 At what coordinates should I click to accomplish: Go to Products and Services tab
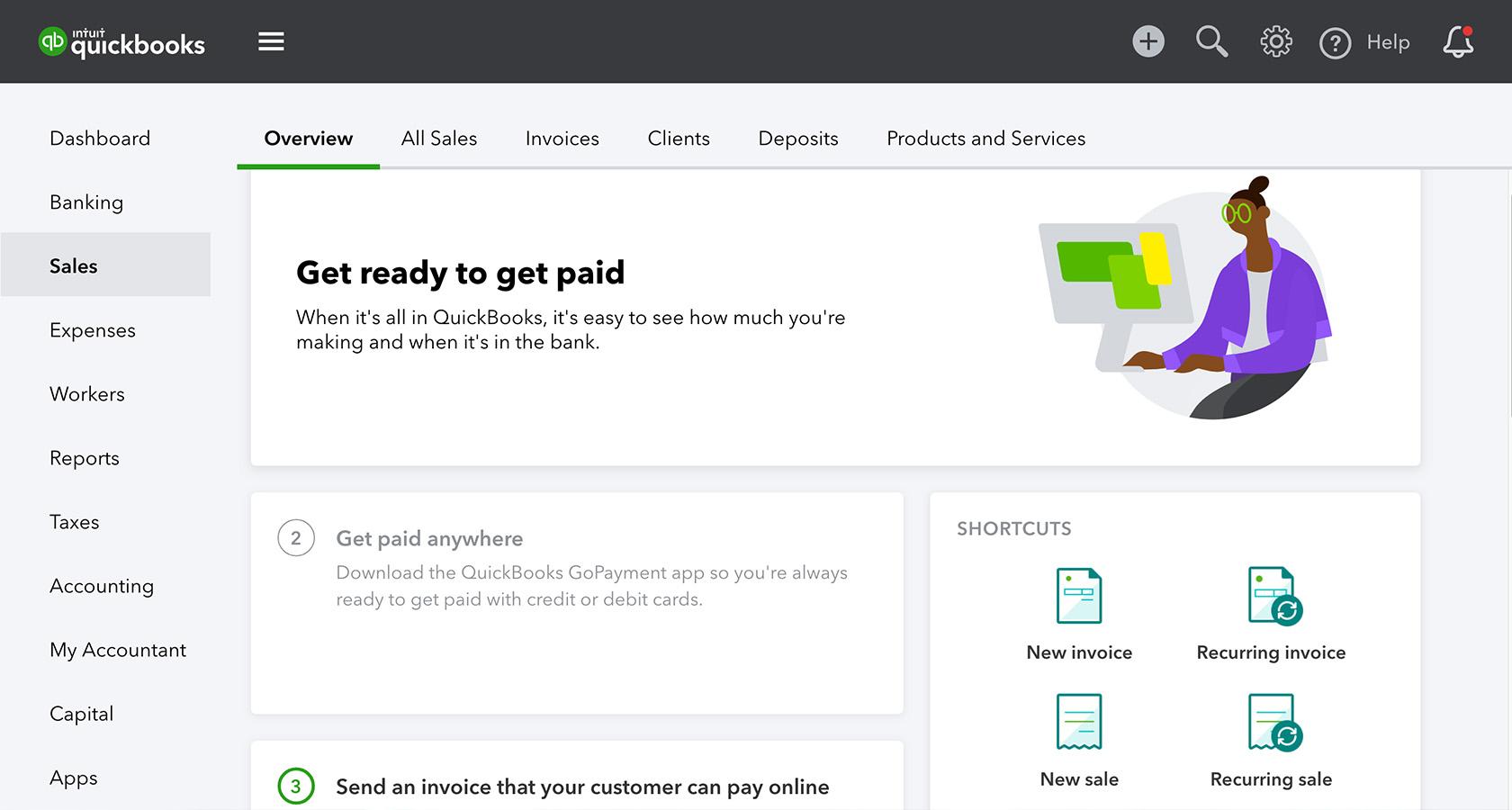point(985,139)
